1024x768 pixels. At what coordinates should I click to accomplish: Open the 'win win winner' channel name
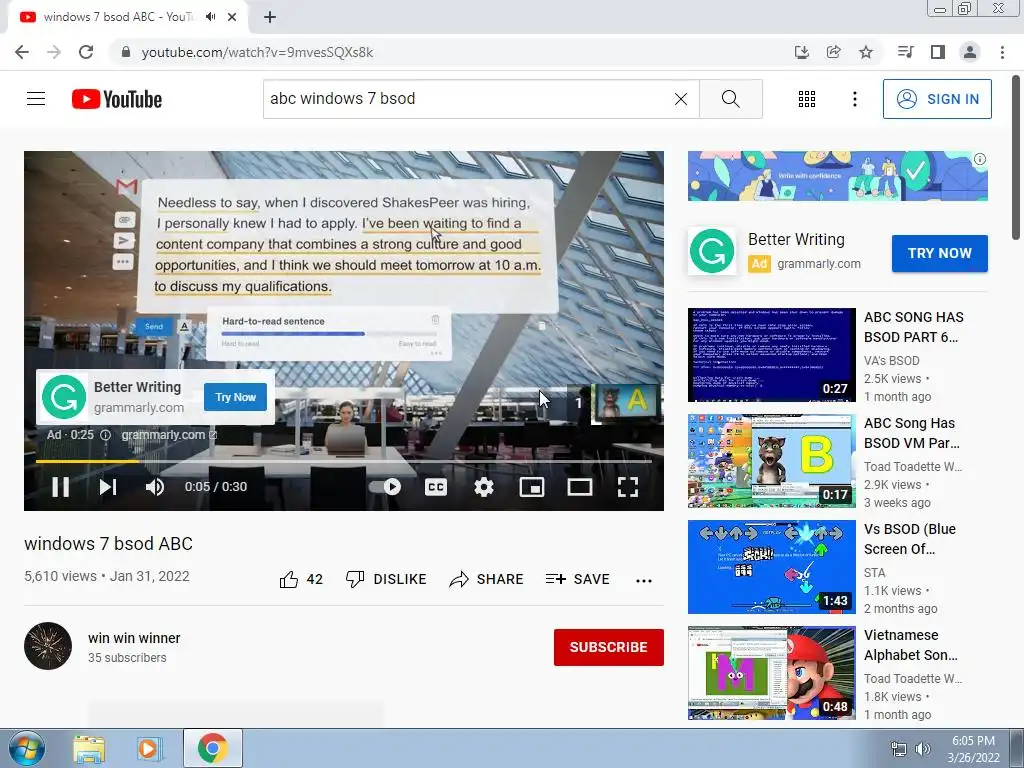pos(134,638)
